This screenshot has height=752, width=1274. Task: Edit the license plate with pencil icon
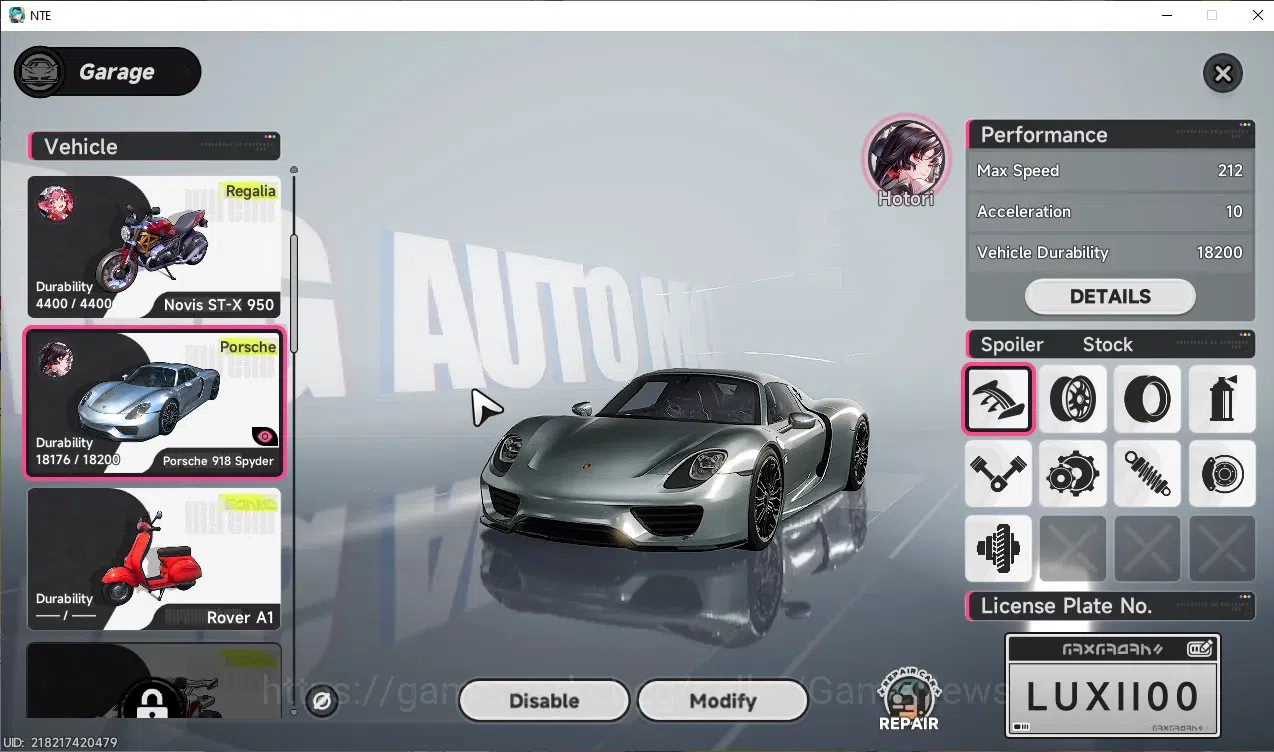point(1200,648)
